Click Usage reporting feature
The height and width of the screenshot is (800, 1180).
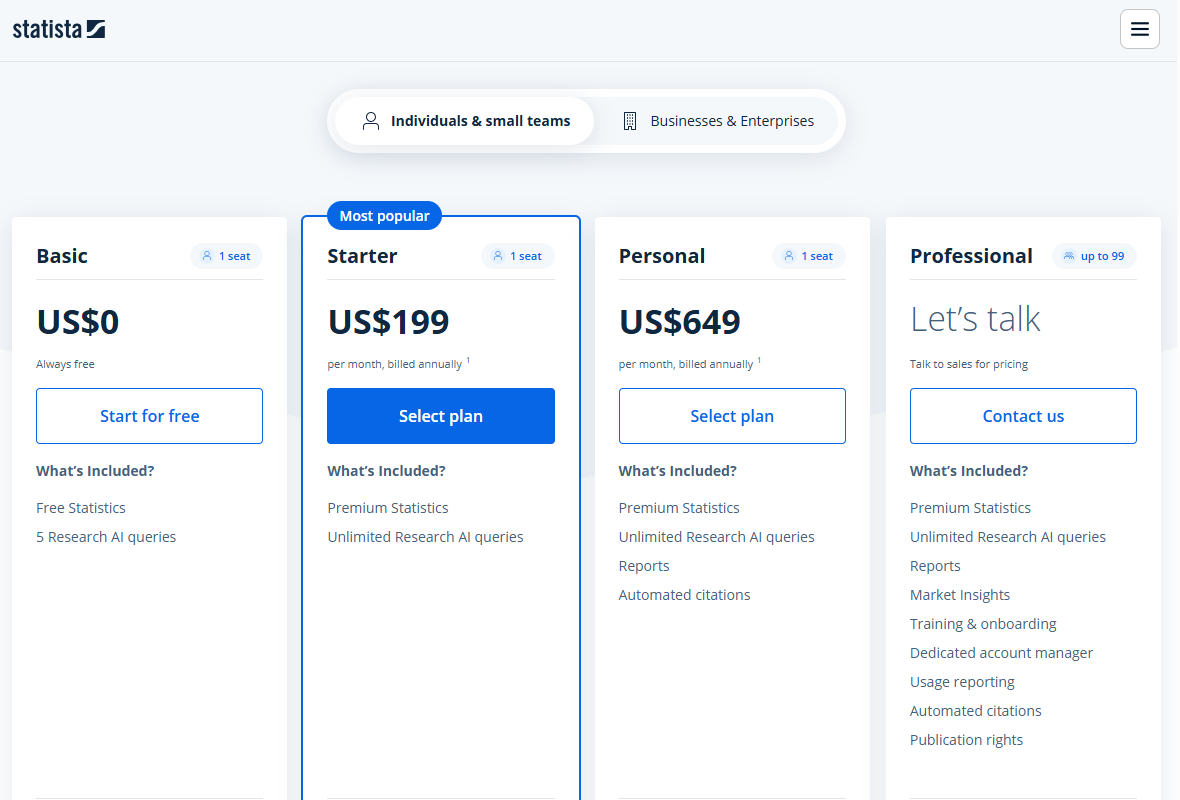click(x=963, y=682)
